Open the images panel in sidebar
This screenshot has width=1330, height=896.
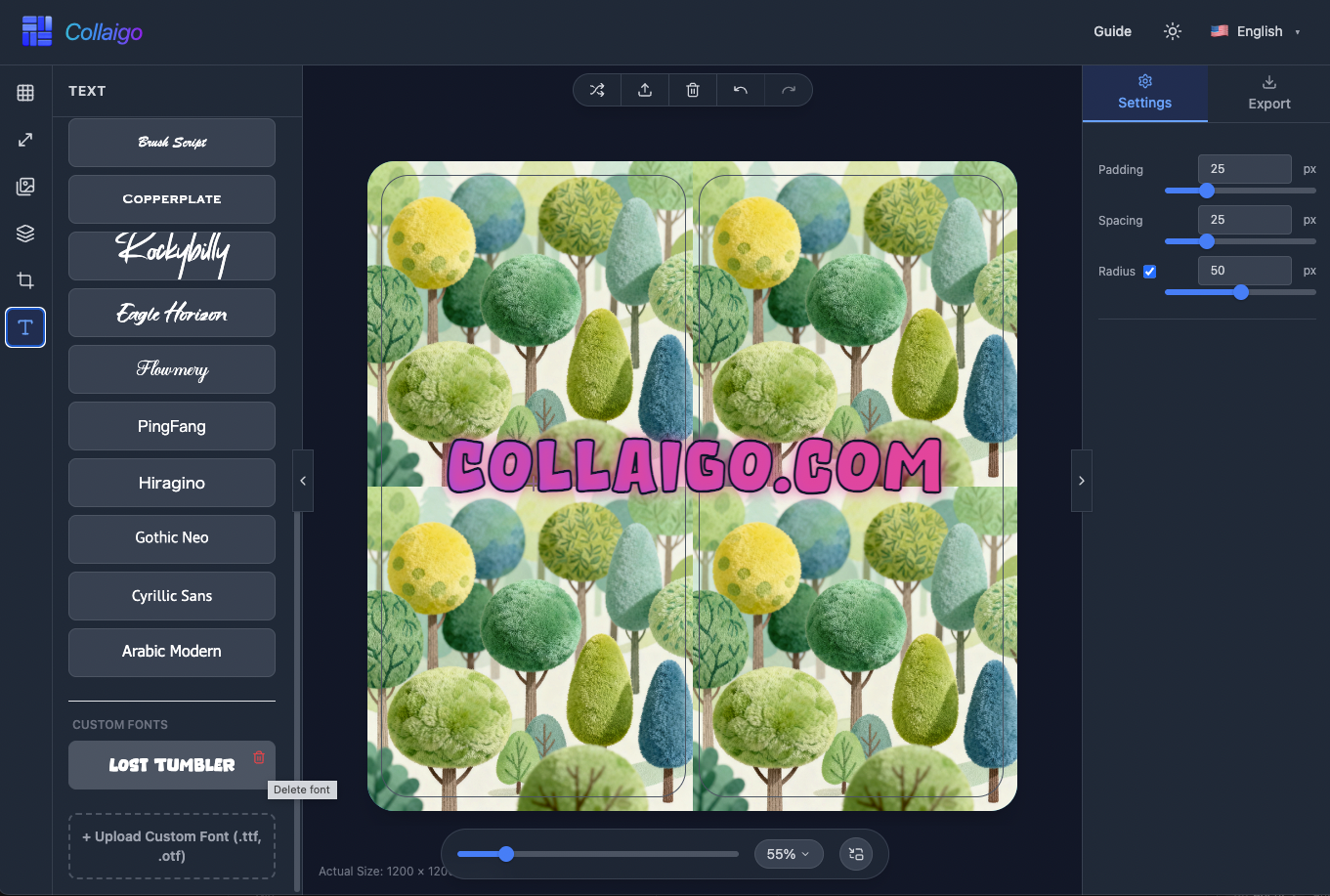[x=25, y=187]
